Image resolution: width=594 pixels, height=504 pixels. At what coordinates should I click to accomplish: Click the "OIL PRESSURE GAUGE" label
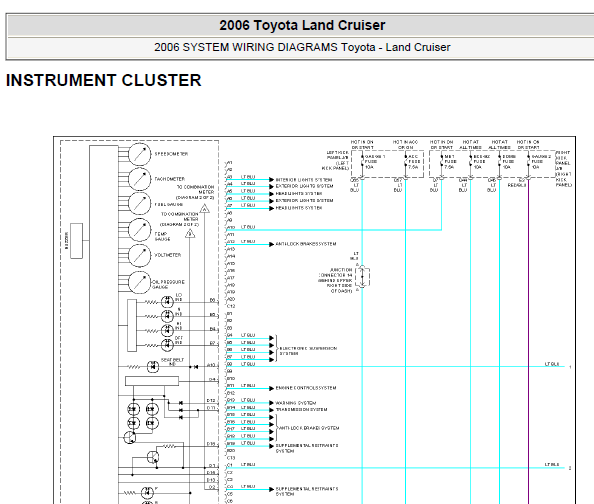pyautogui.click(x=168, y=284)
